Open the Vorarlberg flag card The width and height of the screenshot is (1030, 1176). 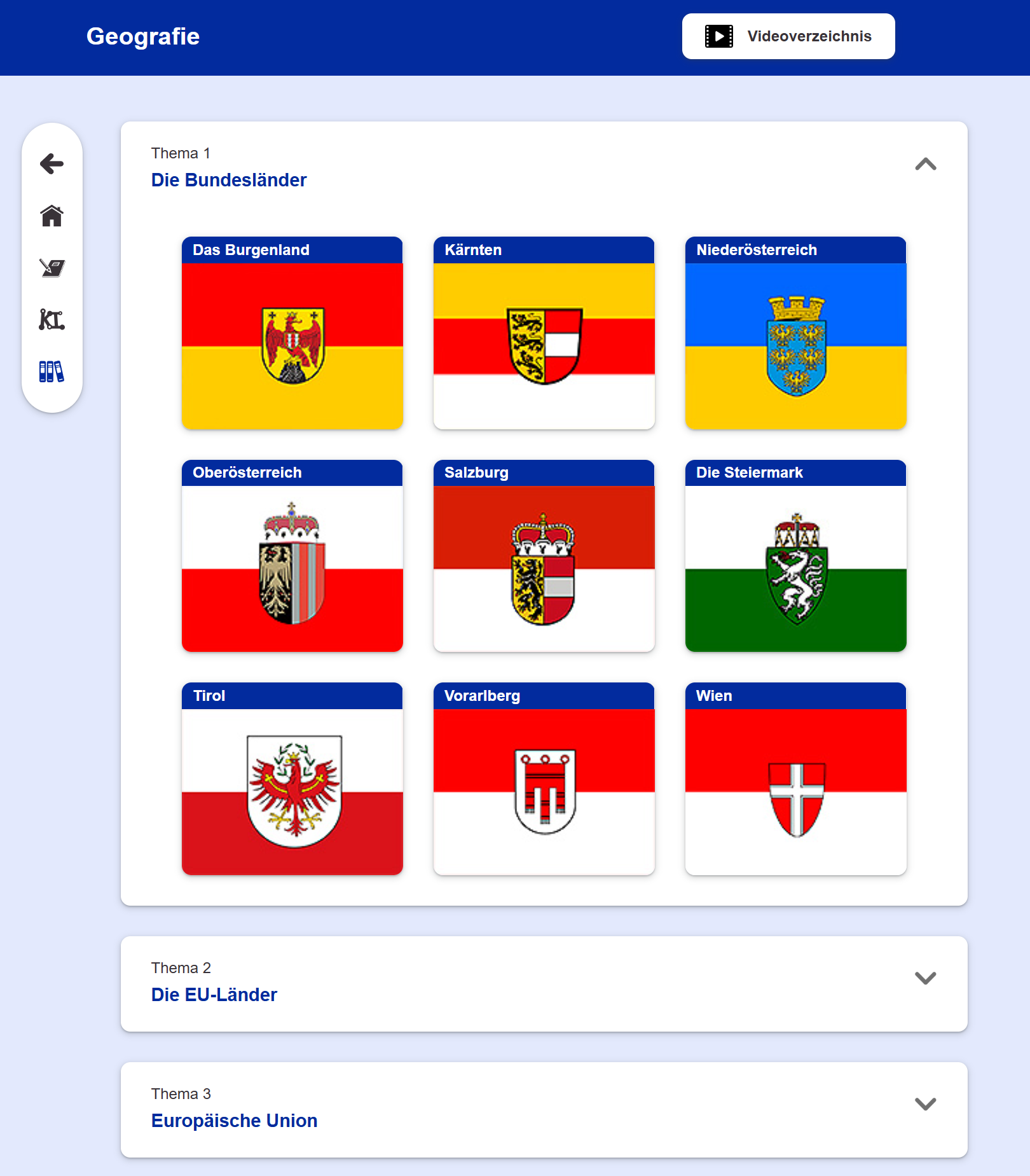click(544, 779)
